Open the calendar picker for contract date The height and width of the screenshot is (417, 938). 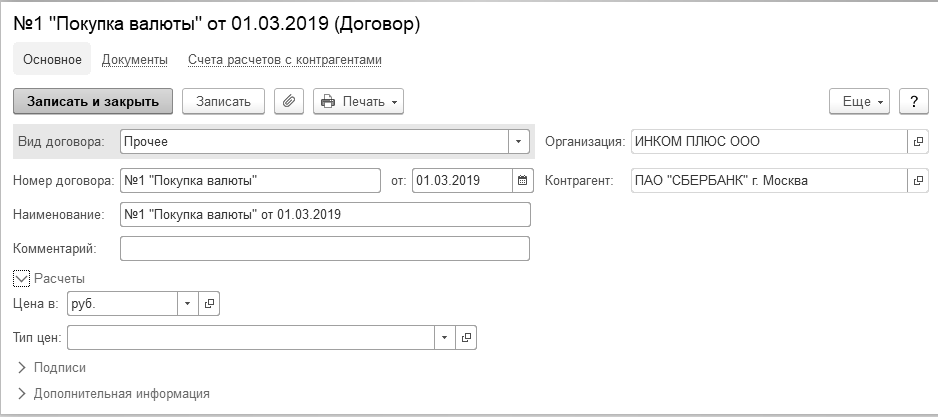[x=521, y=181]
